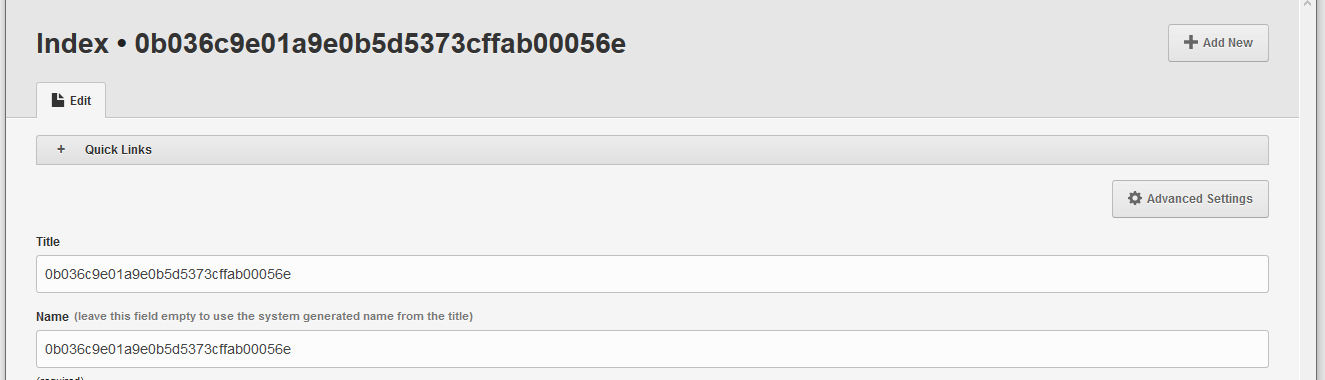Click the partially visible required note
This screenshot has height=380, width=1325.
click(x=59, y=378)
